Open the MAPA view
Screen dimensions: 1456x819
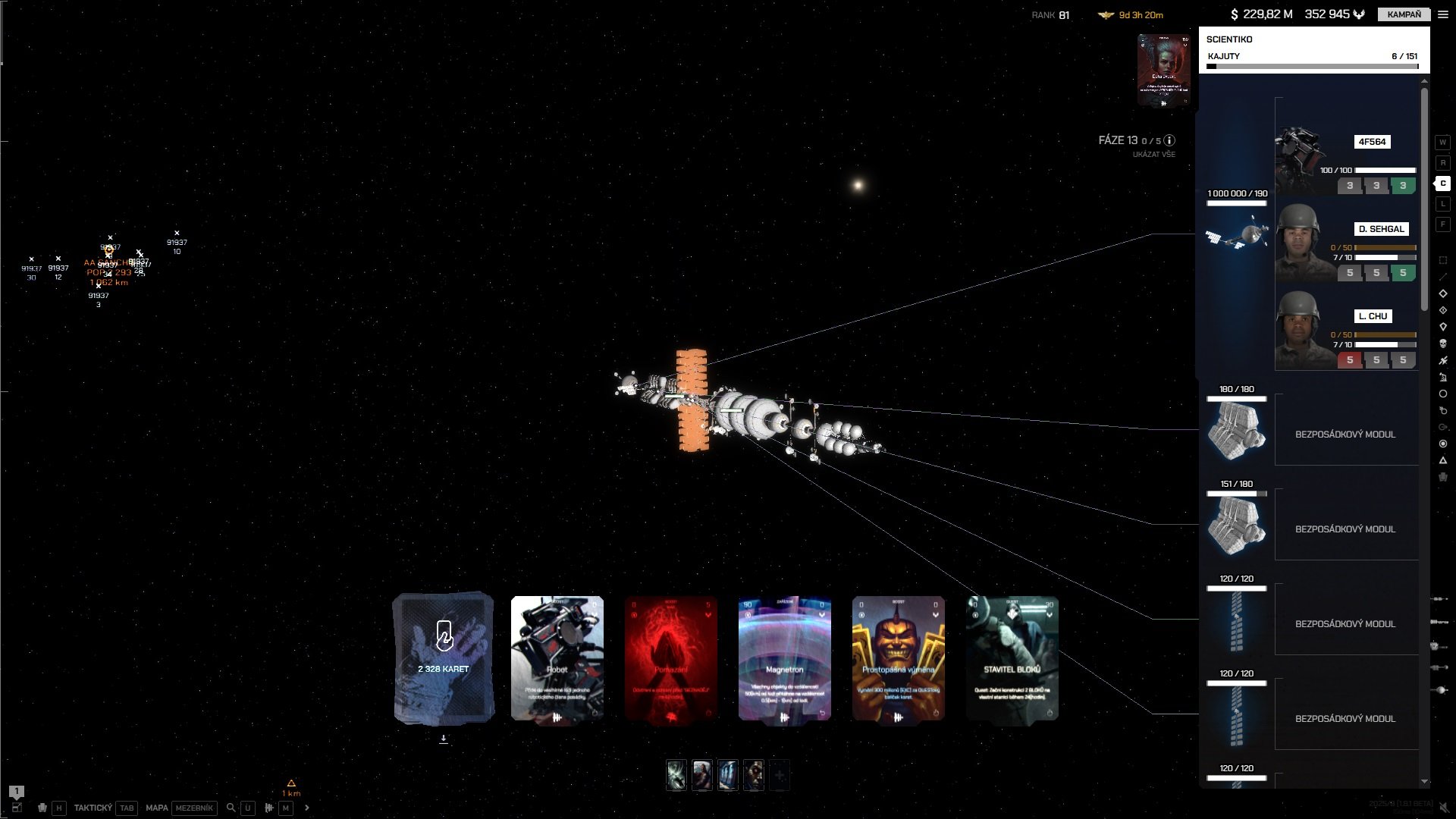(x=156, y=808)
